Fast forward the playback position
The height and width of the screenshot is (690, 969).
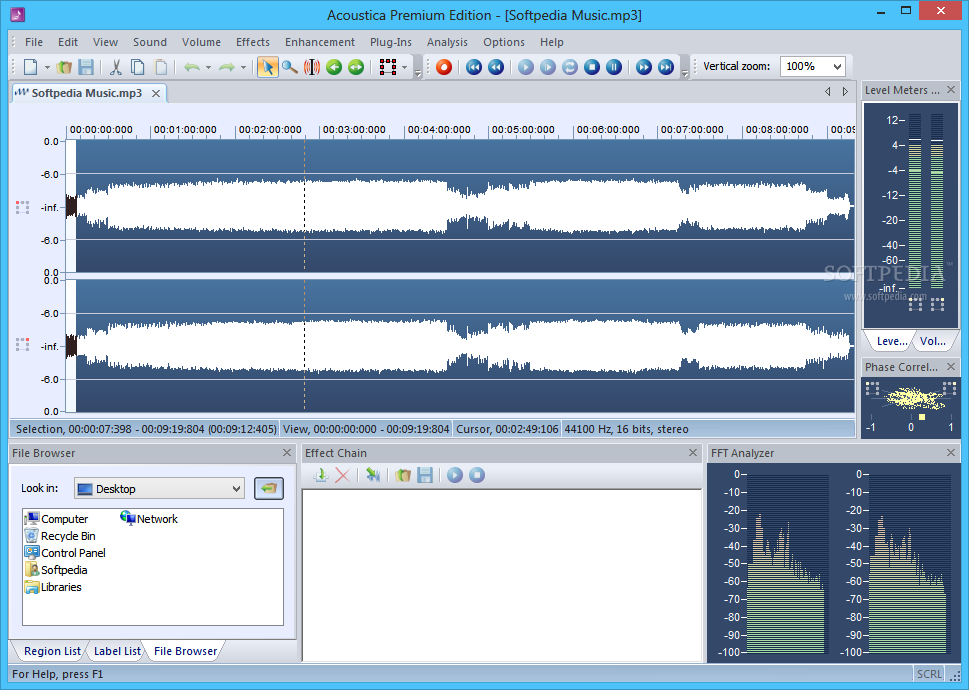click(644, 67)
